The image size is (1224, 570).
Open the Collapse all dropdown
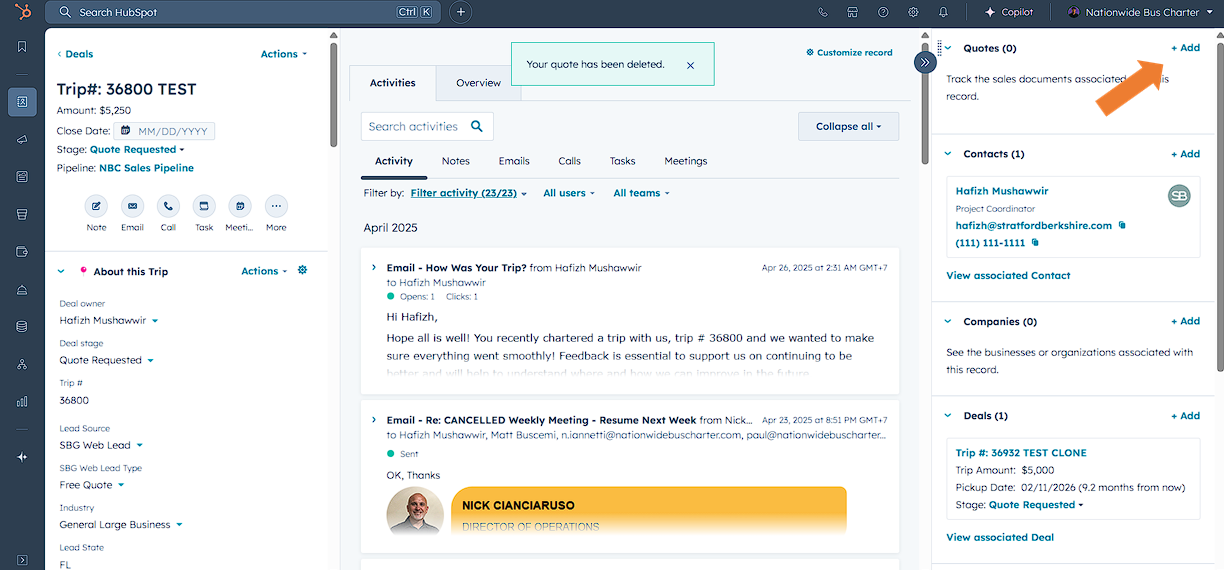(848, 127)
